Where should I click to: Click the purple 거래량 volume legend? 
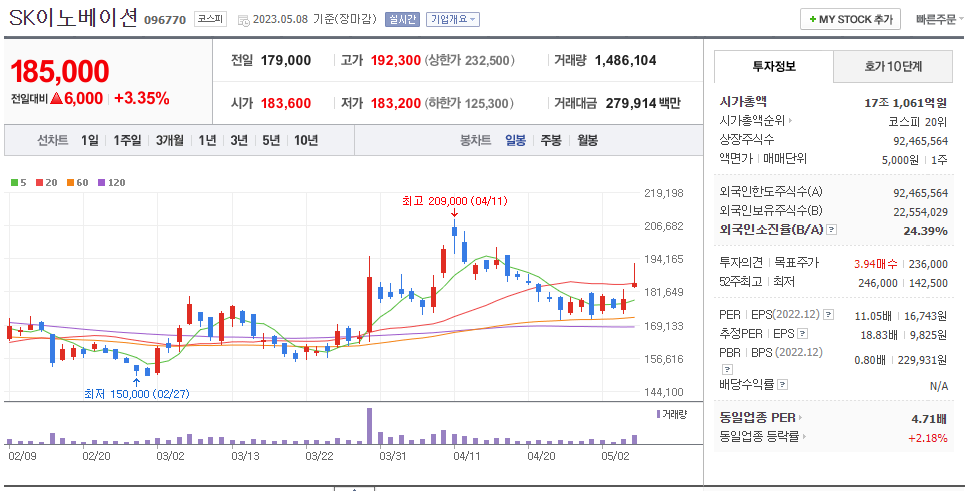(671, 414)
